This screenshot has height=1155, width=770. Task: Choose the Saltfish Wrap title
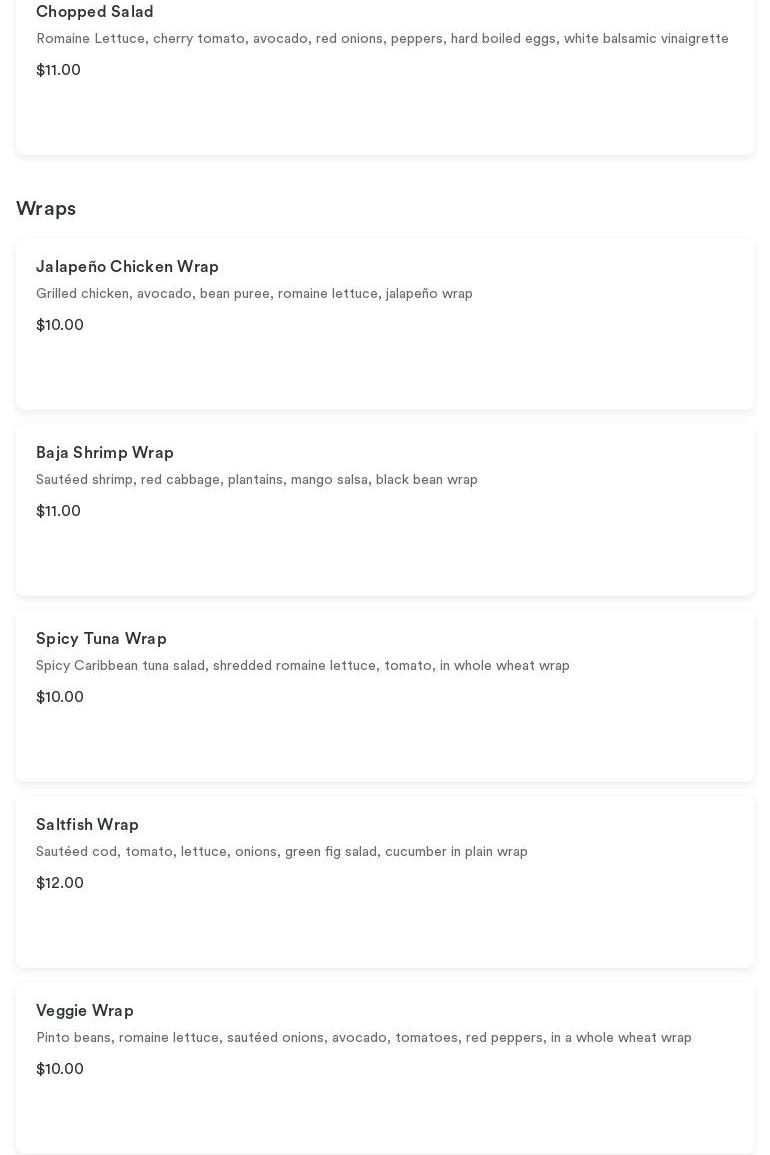point(87,825)
